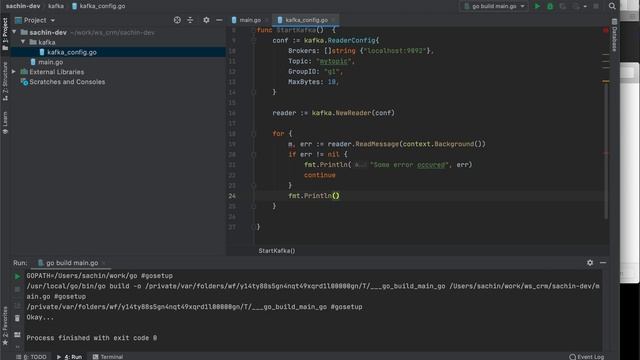Image resolution: width=640 pixels, height=360 pixels.
Task: Click the continue keyword on line 22
Action: pyautogui.click(x=320, y=175)
